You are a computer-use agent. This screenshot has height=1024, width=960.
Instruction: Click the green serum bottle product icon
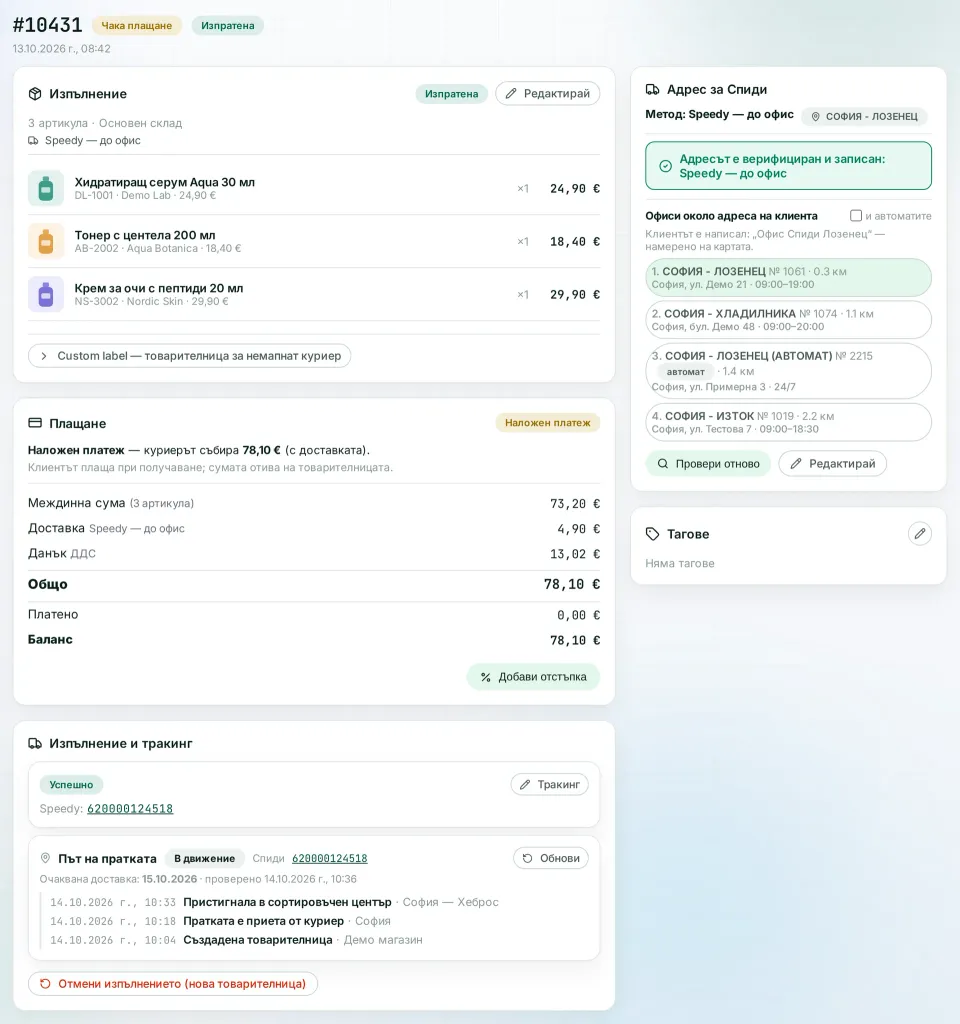46,188
